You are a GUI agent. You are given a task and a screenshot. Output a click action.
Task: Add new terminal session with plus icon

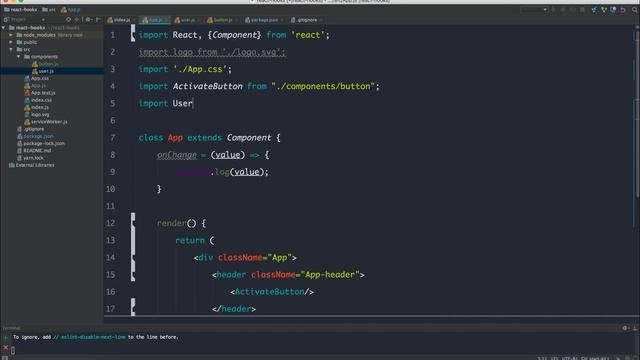[x=5, y=338]
